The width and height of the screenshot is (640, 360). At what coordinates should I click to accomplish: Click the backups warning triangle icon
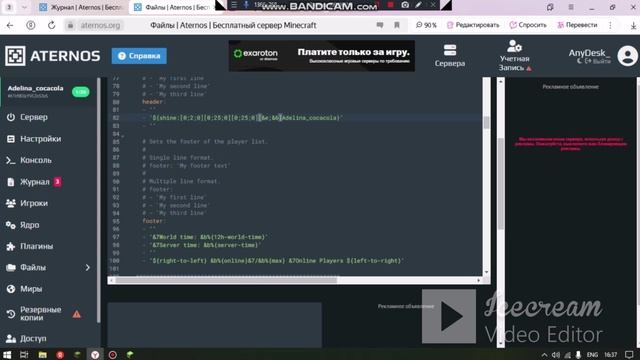tap(76, 314)
